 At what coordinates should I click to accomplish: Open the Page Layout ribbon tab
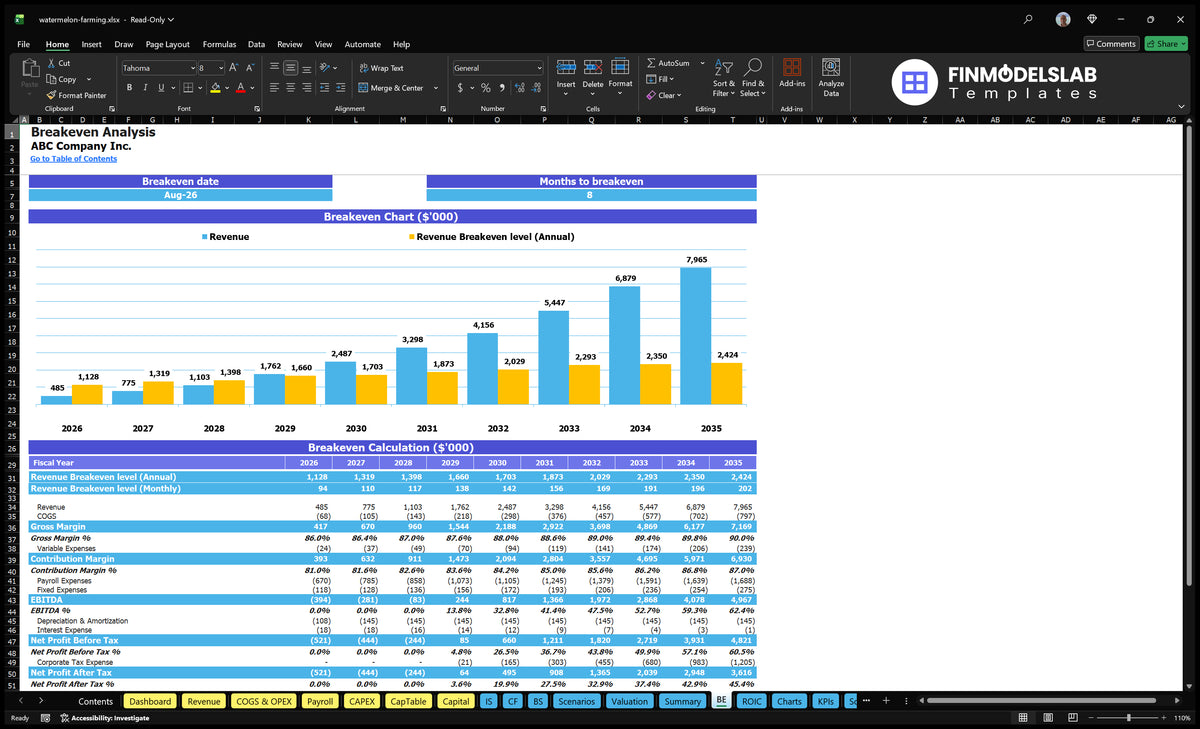click(167, 44)
